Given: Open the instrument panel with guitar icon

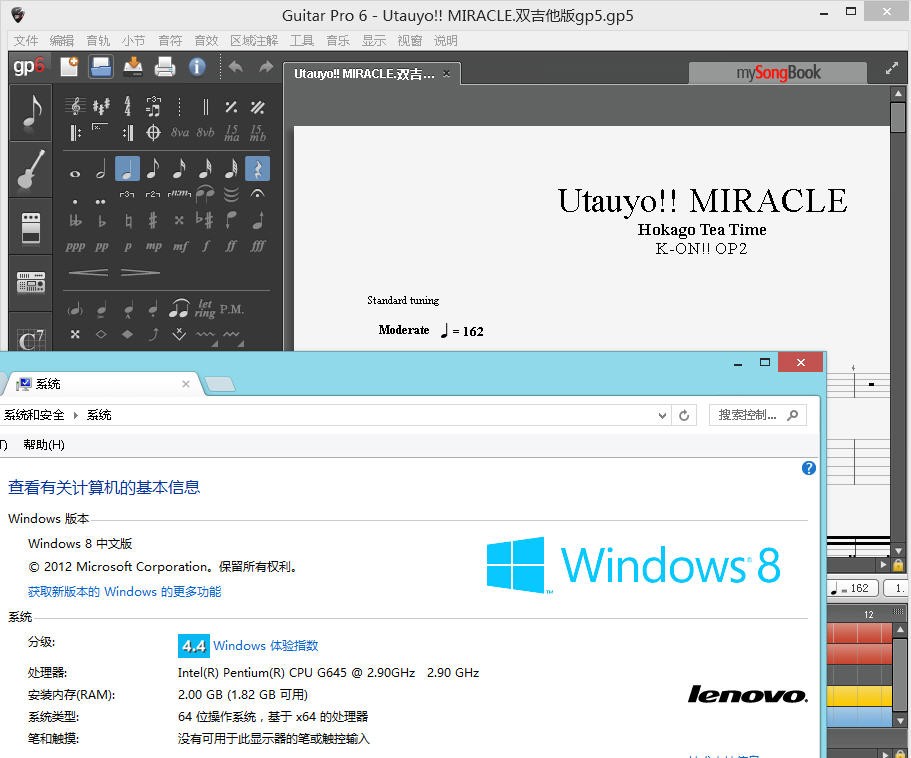Looking at the screenshot, I should 31,169.
